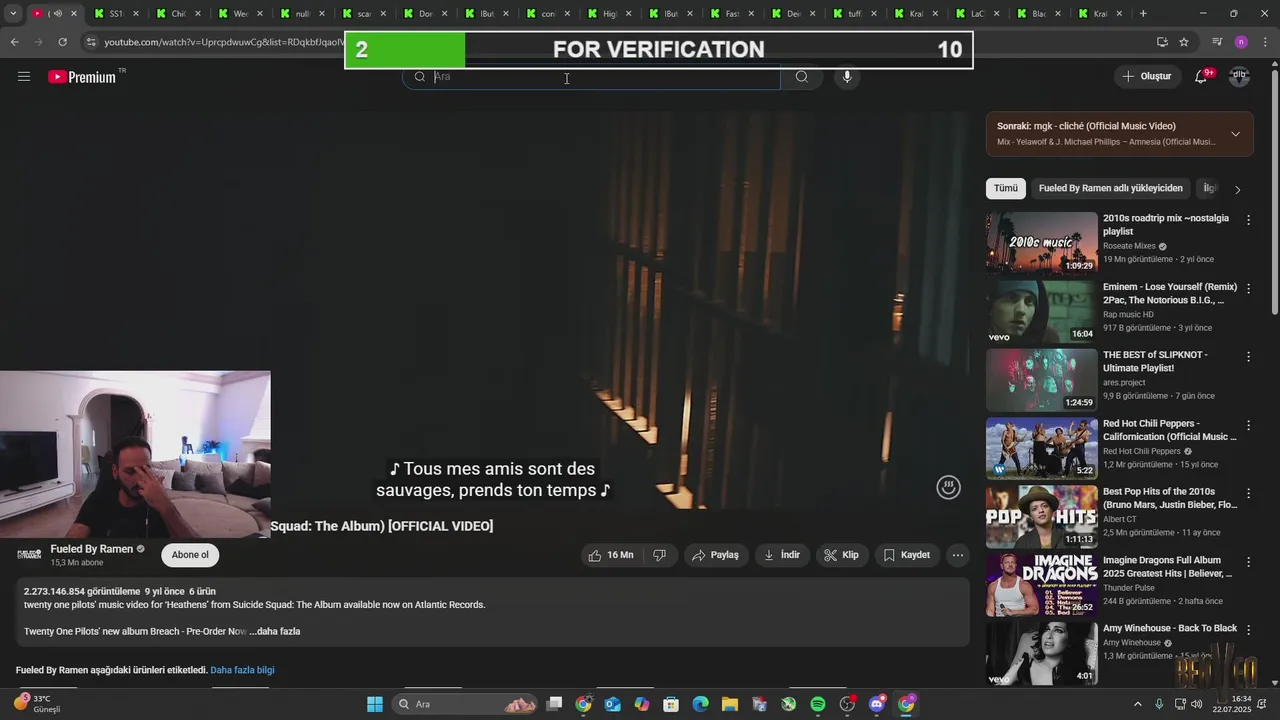Open options for Californication video
This screenshot has height=720, width=1280.
tap(1248, 425)
